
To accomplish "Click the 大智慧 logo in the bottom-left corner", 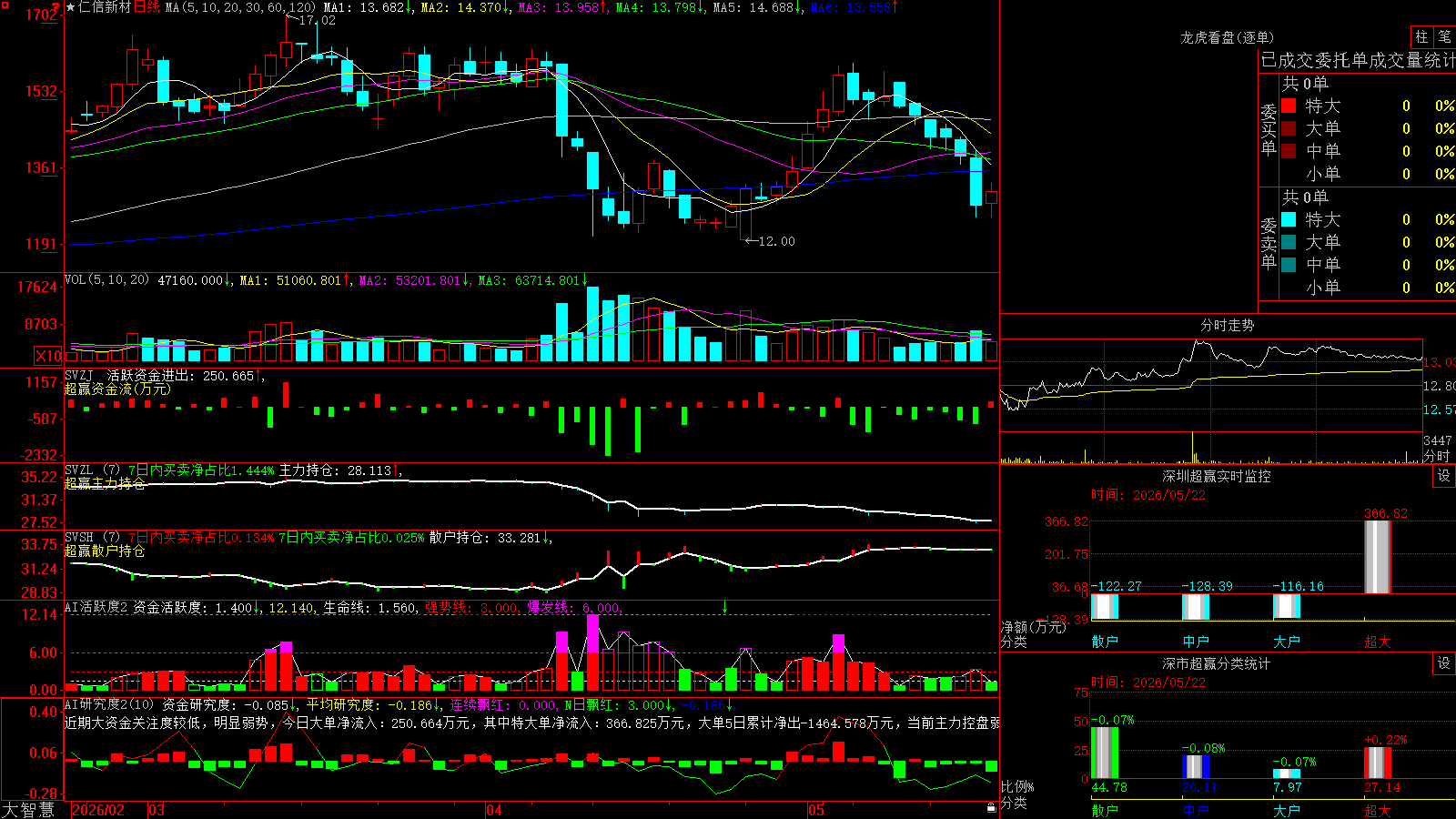I will click(x=28, y=810).
